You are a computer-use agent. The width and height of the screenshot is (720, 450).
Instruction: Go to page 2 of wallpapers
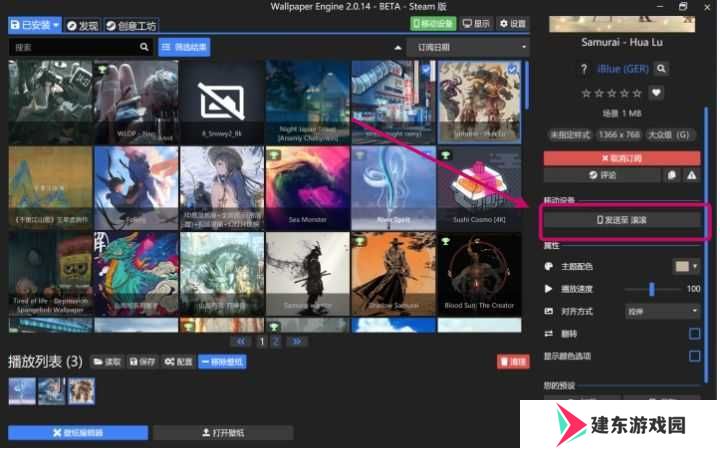coord(276,342)
